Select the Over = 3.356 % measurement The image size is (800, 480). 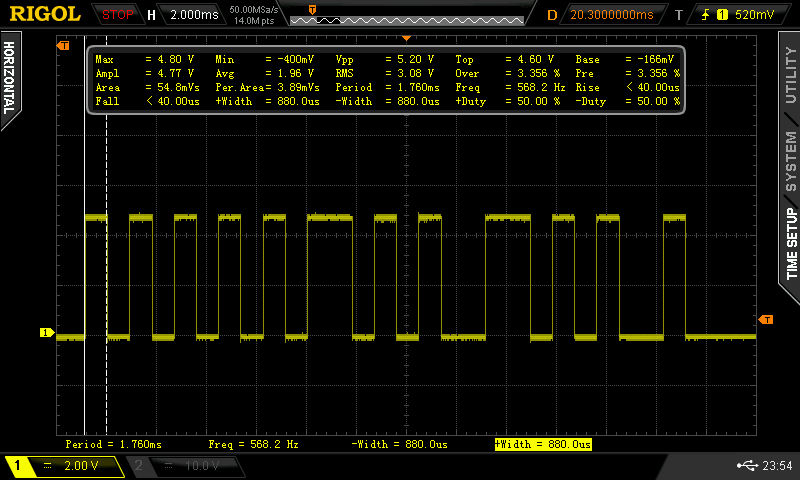tap(508, 73)
